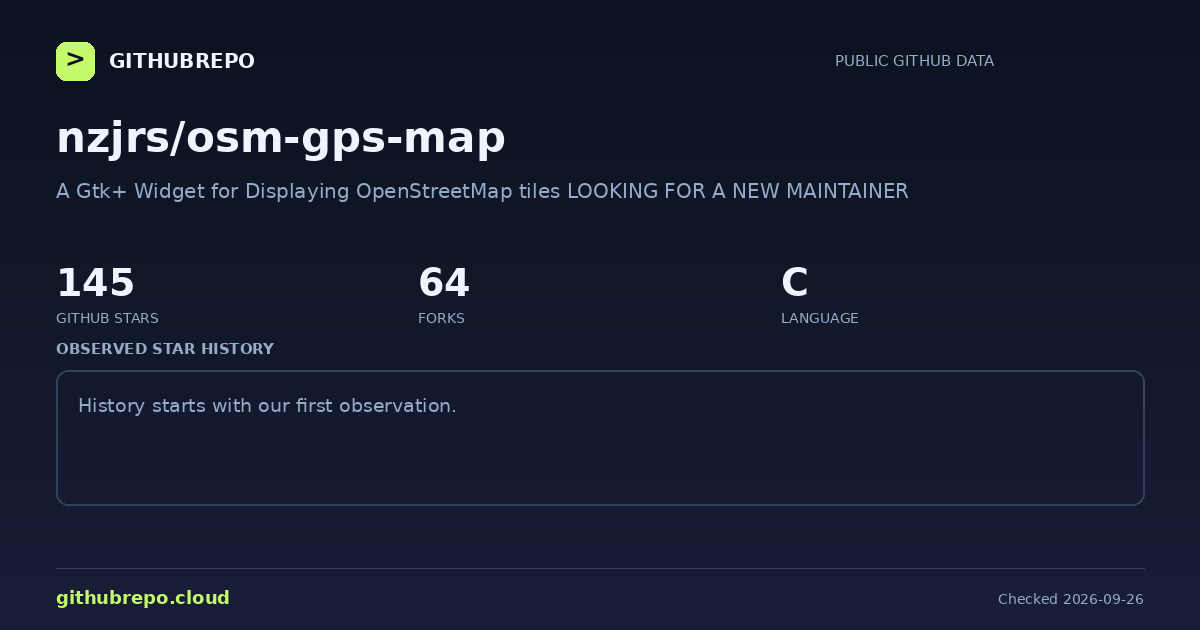The width and height of the screenshot is (1200, 630).
Task: Click the nzjrs/osm-gps-map repository title
Action: [x=281, y=138]
